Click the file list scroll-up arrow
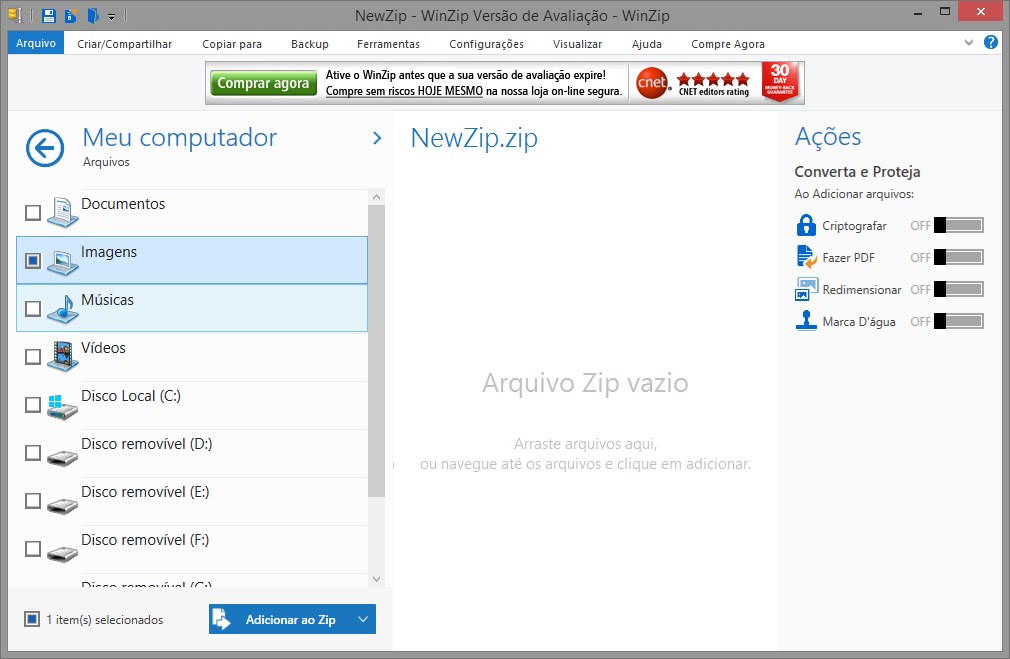Viewport: 1010px width, 659px height. pos(377,196)
